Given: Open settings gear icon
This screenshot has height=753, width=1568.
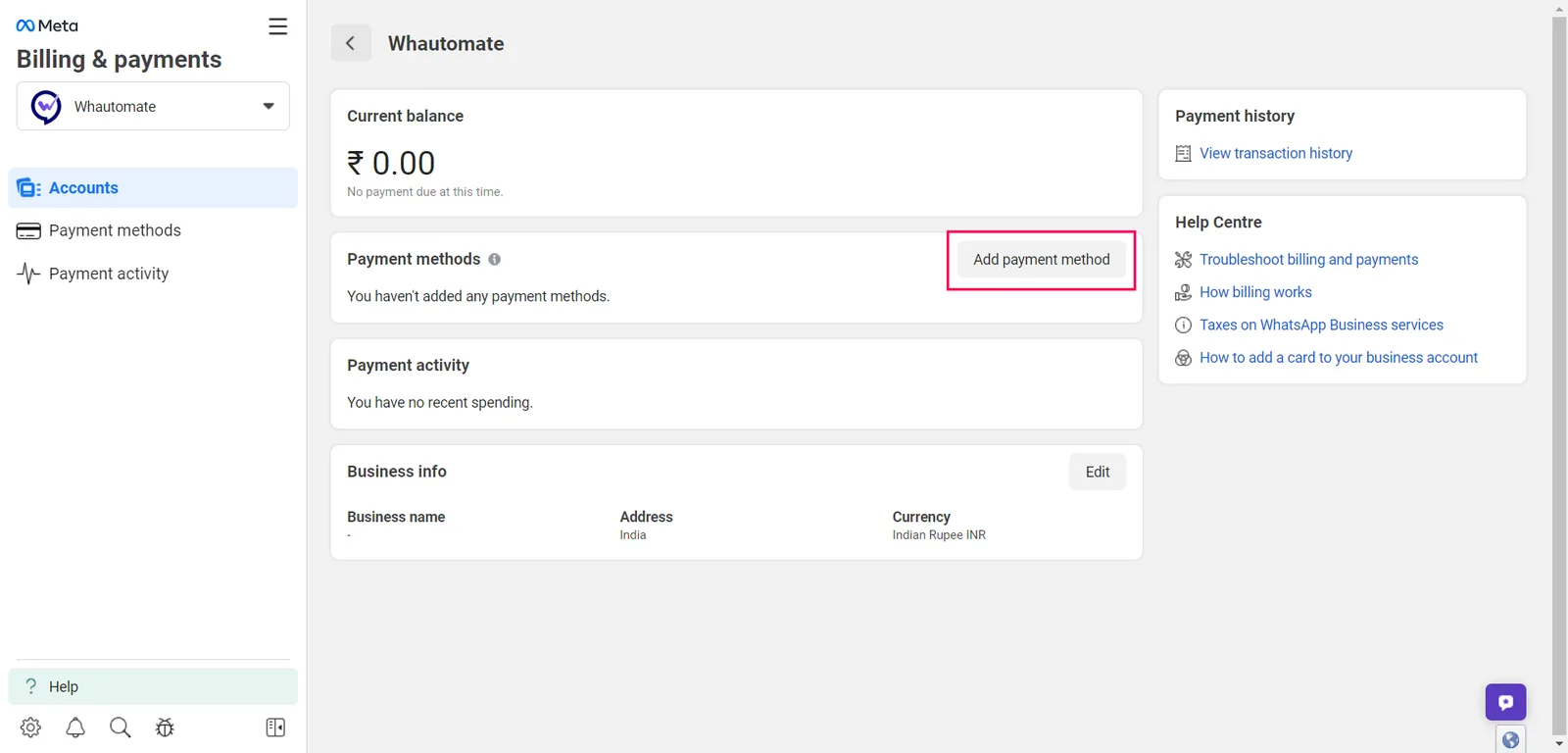Looking at the screenshot, I should (30, 728).
